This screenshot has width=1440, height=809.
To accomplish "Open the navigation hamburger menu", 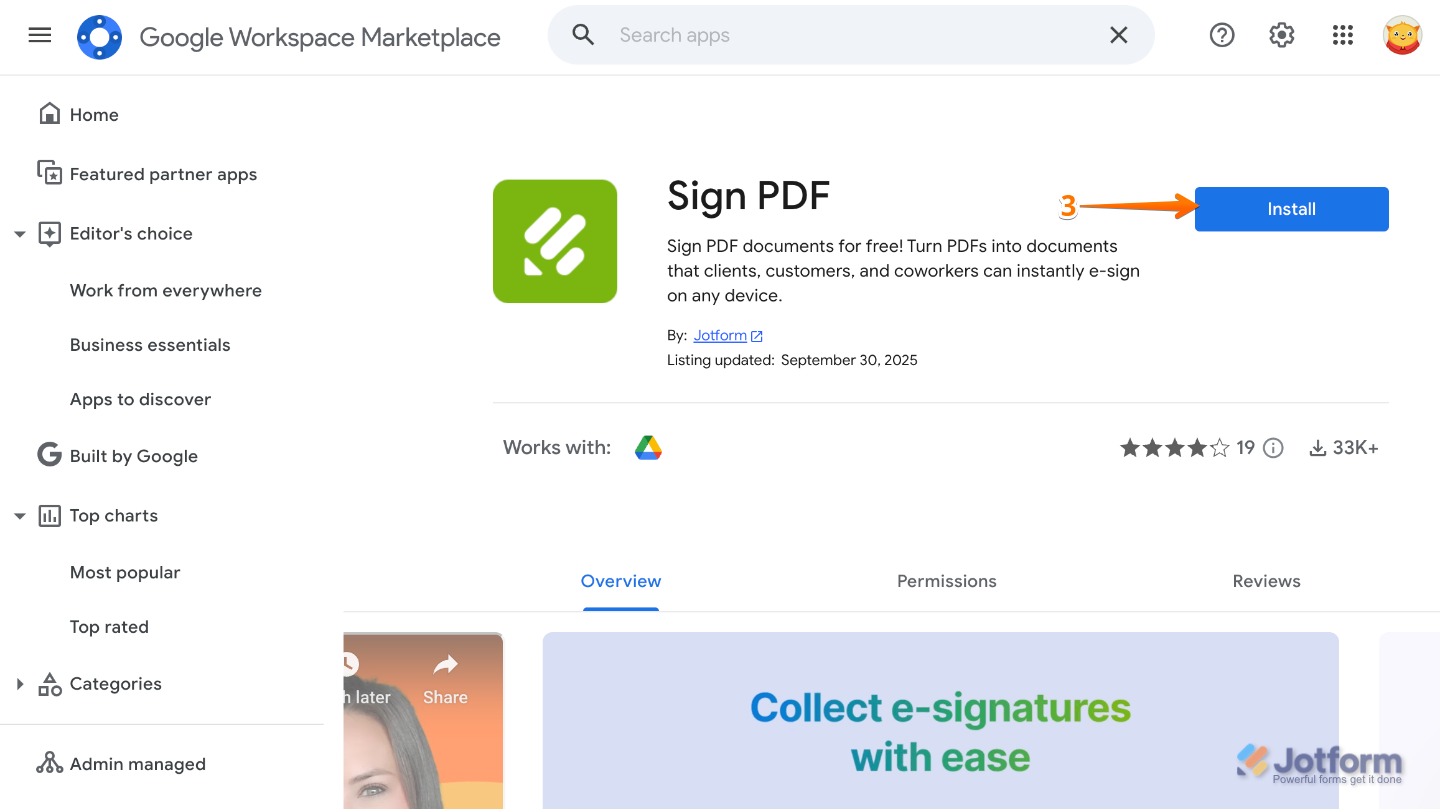I will pyautogui.click(x=39, y=34).
